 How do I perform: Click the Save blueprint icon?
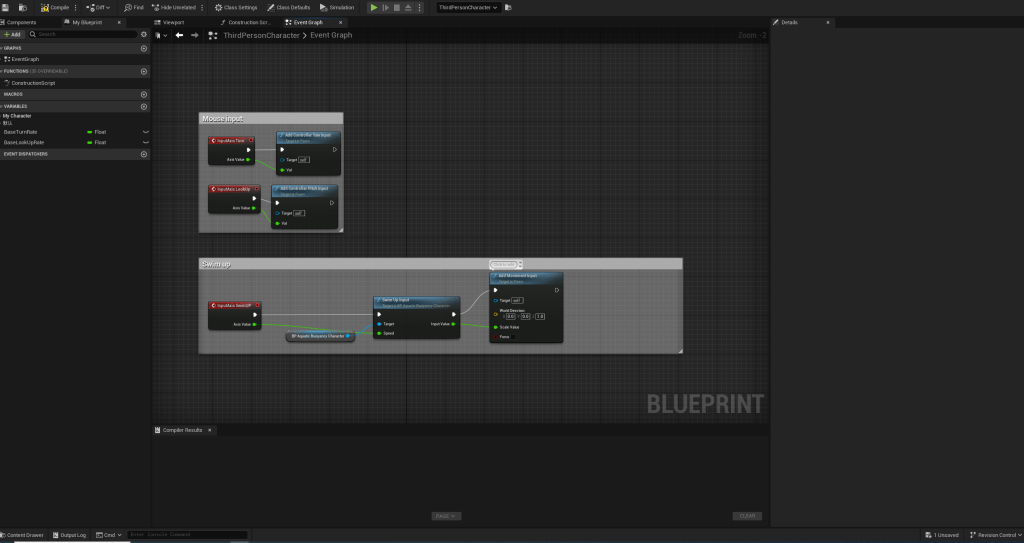click(7, 7)
